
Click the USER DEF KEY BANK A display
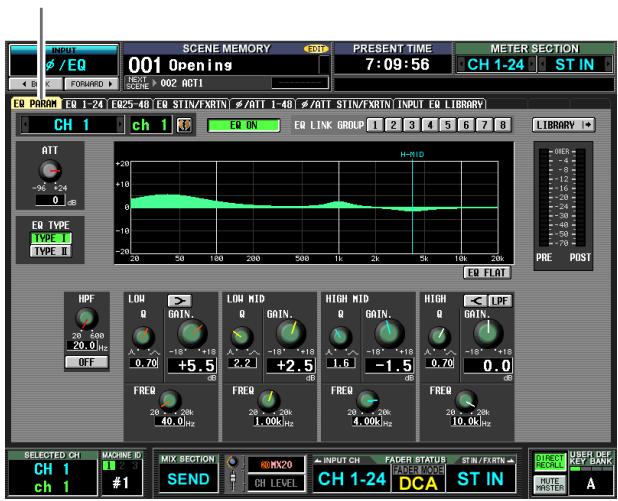(591, 483)
